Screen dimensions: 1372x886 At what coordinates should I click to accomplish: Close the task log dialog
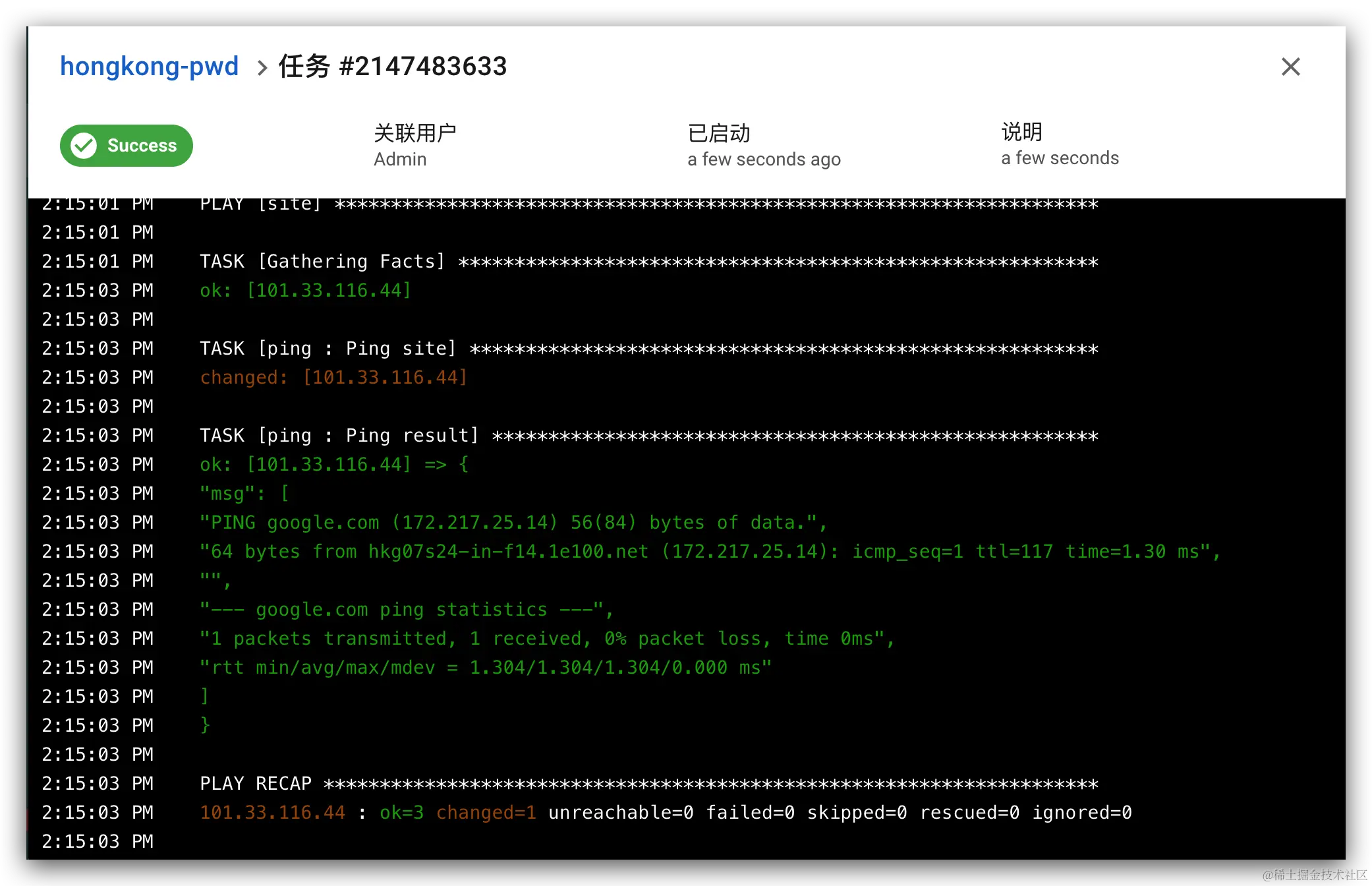pyautogui.click(x=1290, y=67)
